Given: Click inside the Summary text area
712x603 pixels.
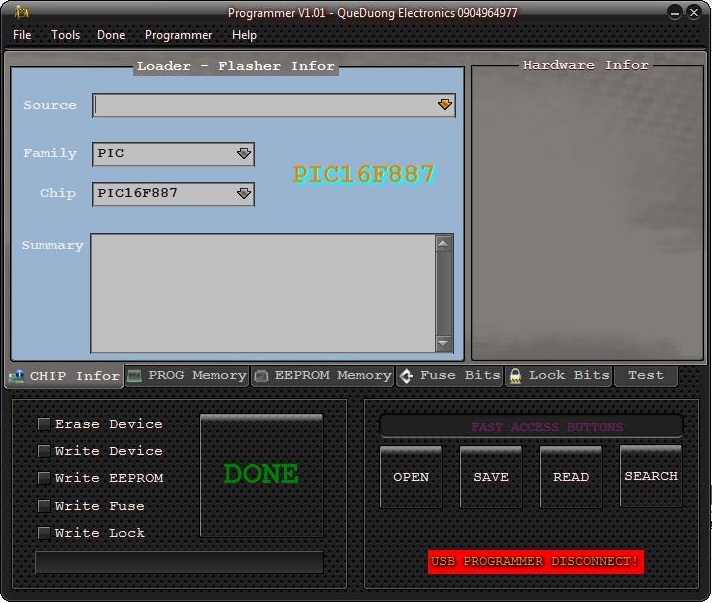Looking at the screenshot, I should coord(263,293).
